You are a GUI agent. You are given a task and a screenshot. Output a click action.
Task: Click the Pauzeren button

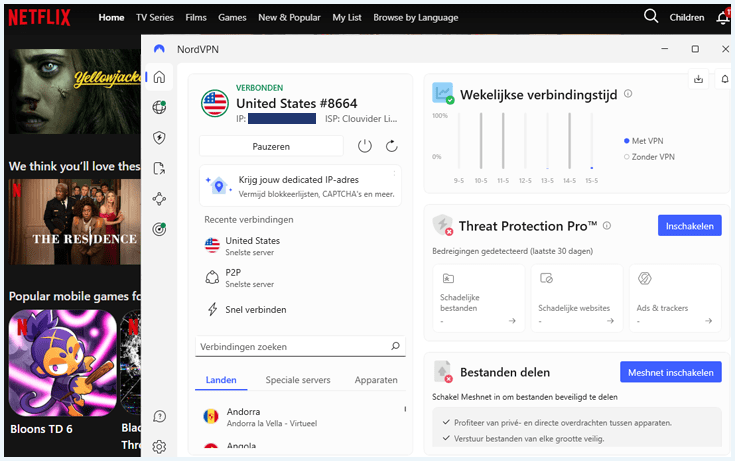coord(271,146)
